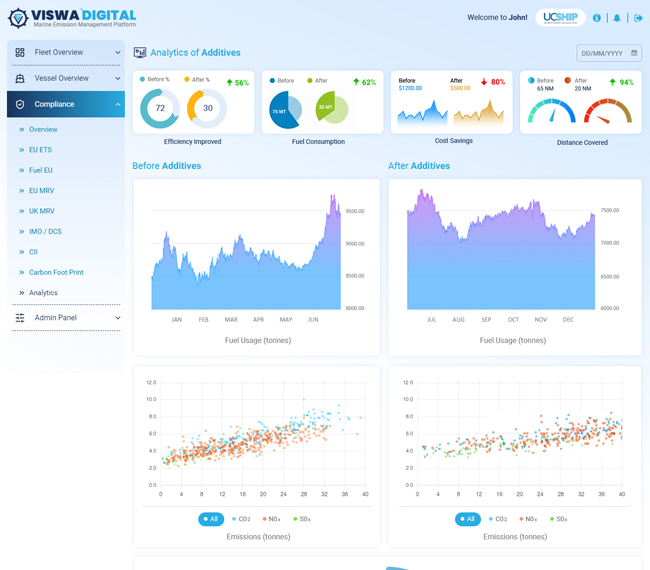
Task: Open calendar icon in date field
Action: tap(634, 53)
